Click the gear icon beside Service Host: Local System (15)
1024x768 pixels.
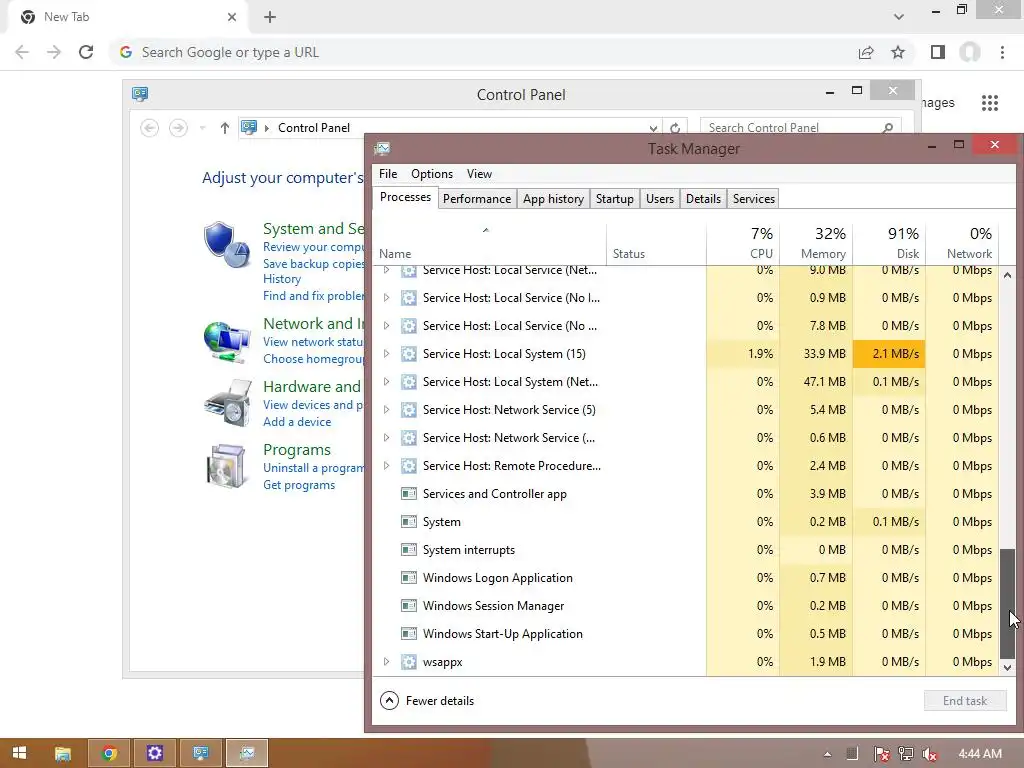409,354
